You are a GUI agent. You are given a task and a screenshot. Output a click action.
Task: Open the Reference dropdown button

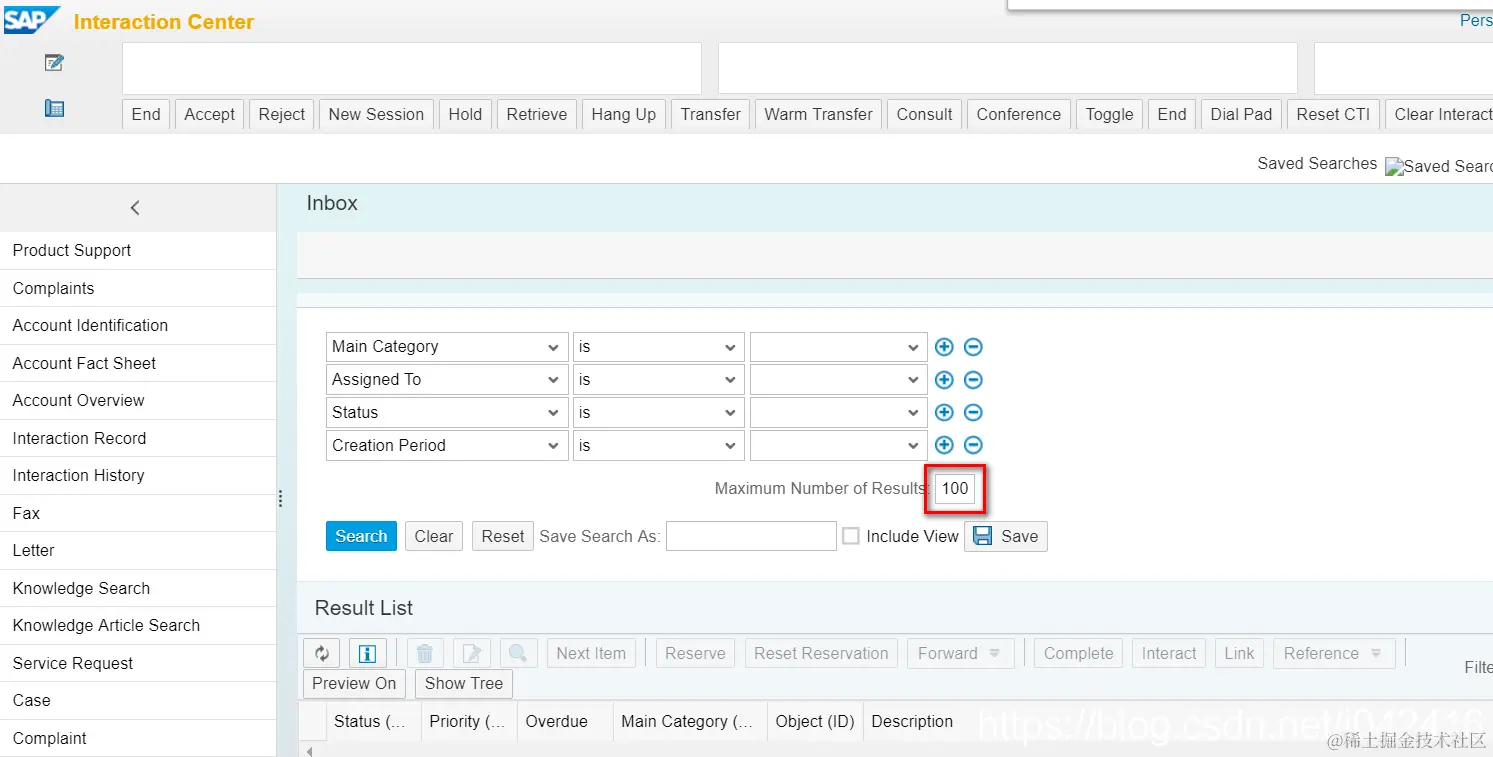pyautogui.click(x=1334, y=653)
